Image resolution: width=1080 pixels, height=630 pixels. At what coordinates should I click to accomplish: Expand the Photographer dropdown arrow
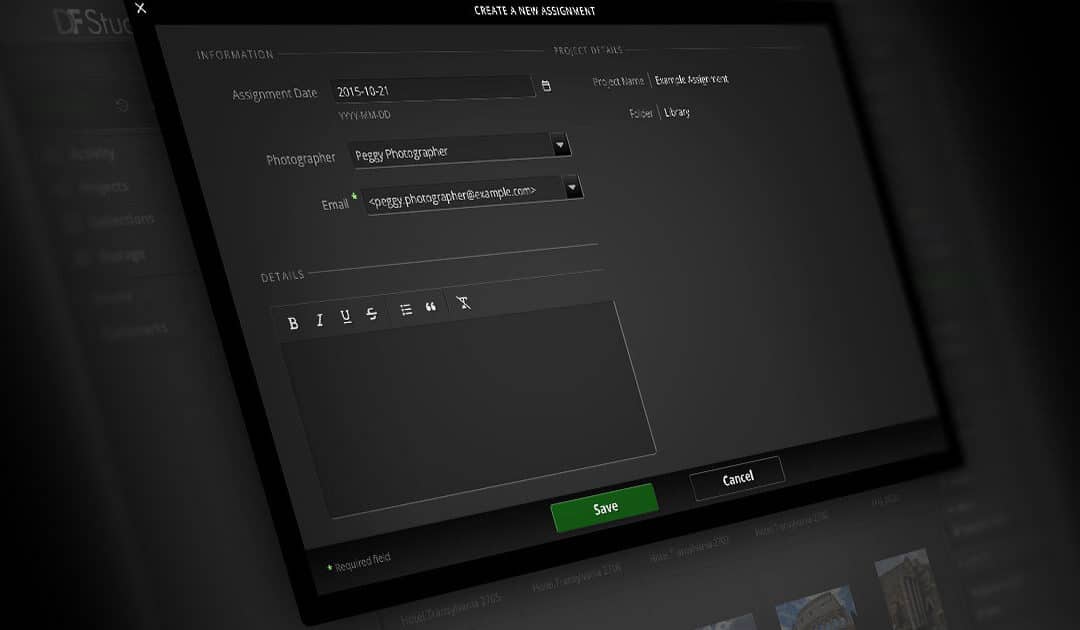click(x=560, y=145)
